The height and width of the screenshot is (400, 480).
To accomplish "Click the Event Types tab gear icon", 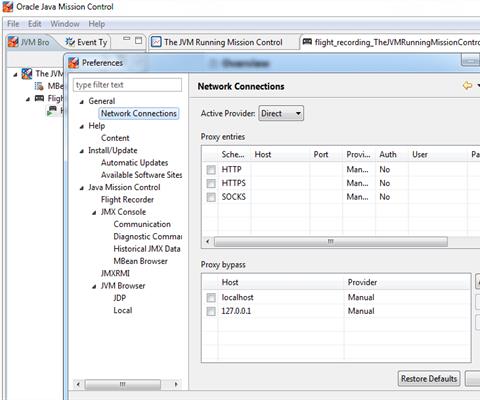I will [70, 42].
